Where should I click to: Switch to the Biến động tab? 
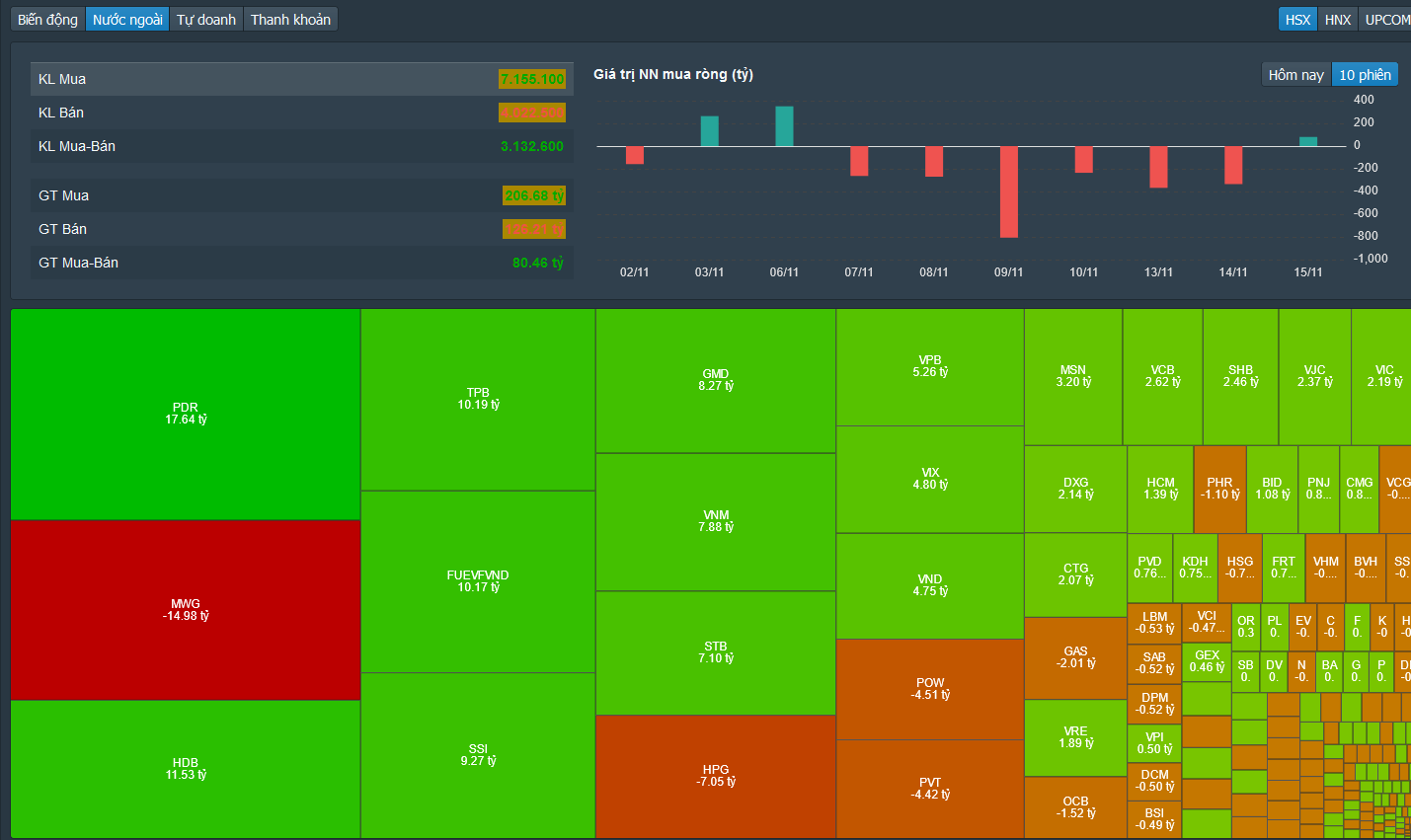pyautogui.click(x=47, y=19)
